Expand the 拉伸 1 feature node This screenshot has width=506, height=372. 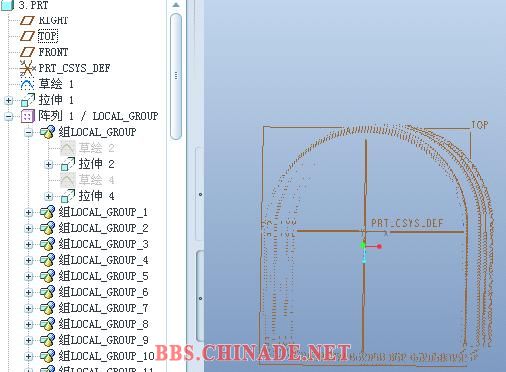pos(9,100)
